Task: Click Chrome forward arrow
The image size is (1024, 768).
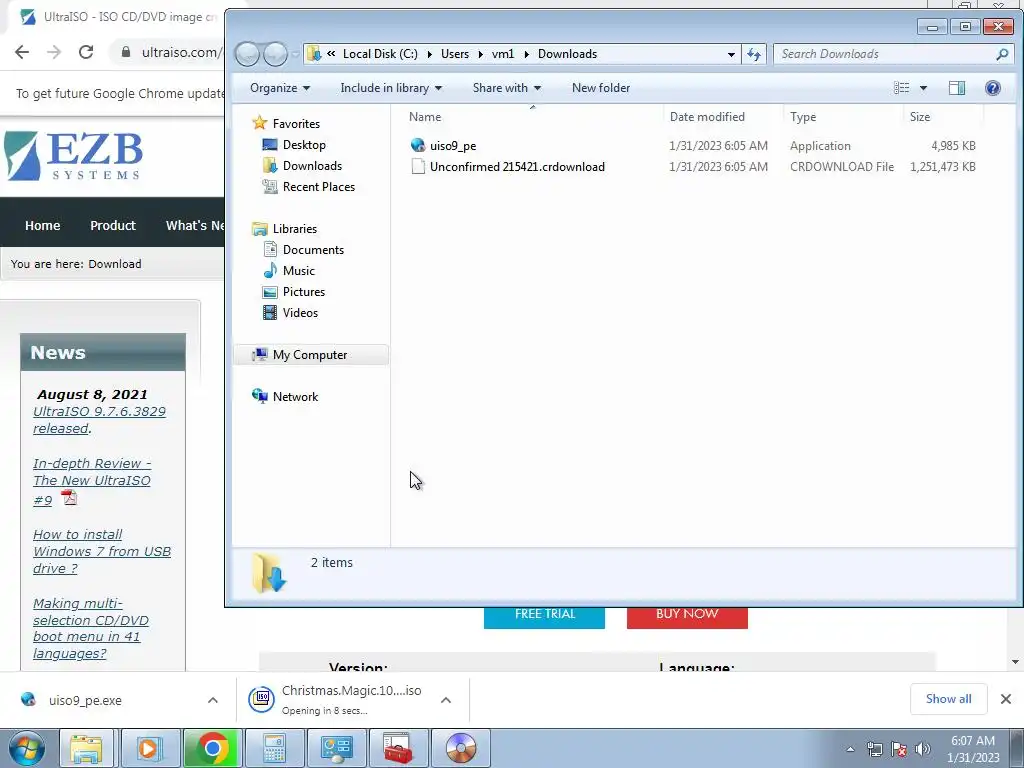Action: (x=54, y=52)
